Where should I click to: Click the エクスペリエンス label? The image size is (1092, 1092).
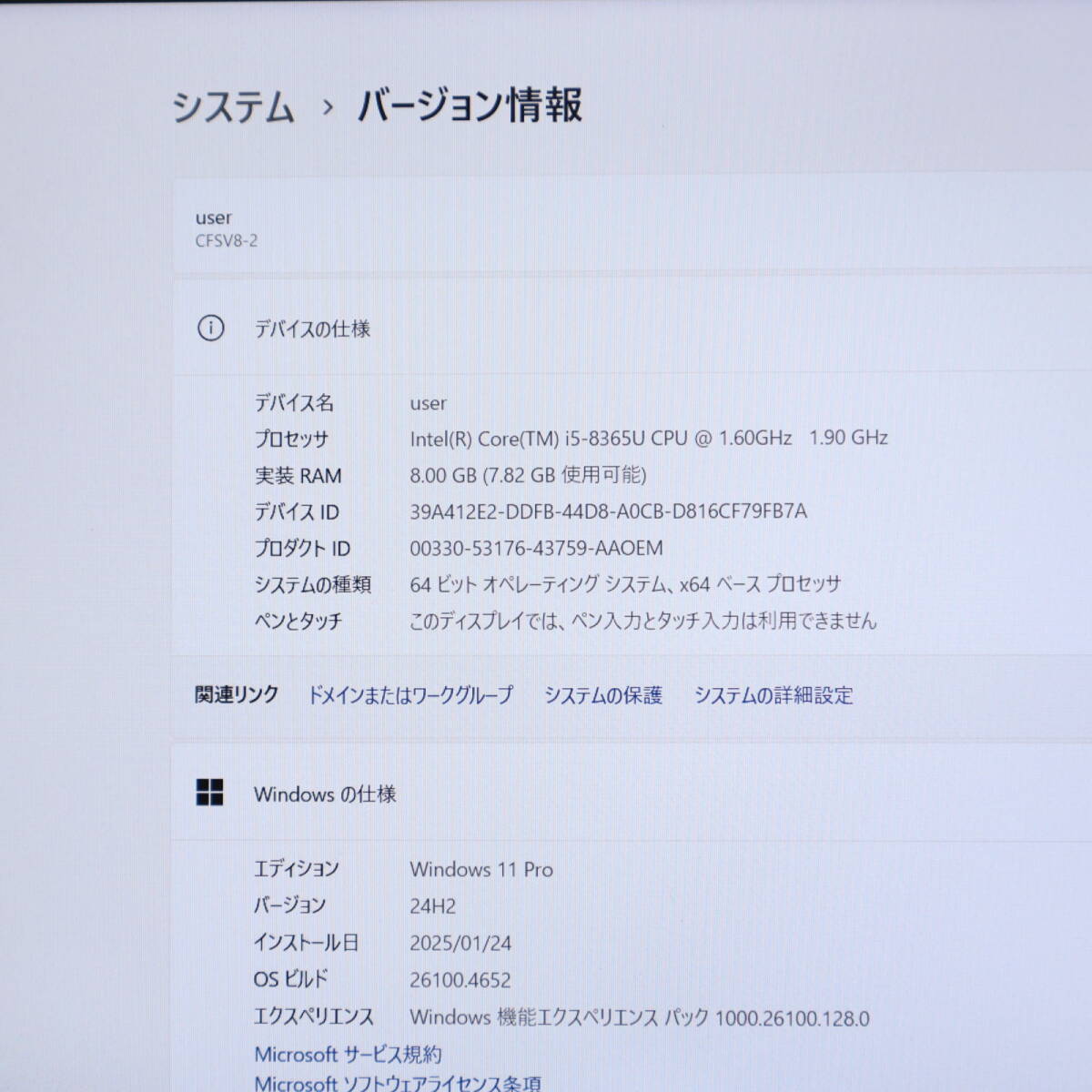(314, 1016)
